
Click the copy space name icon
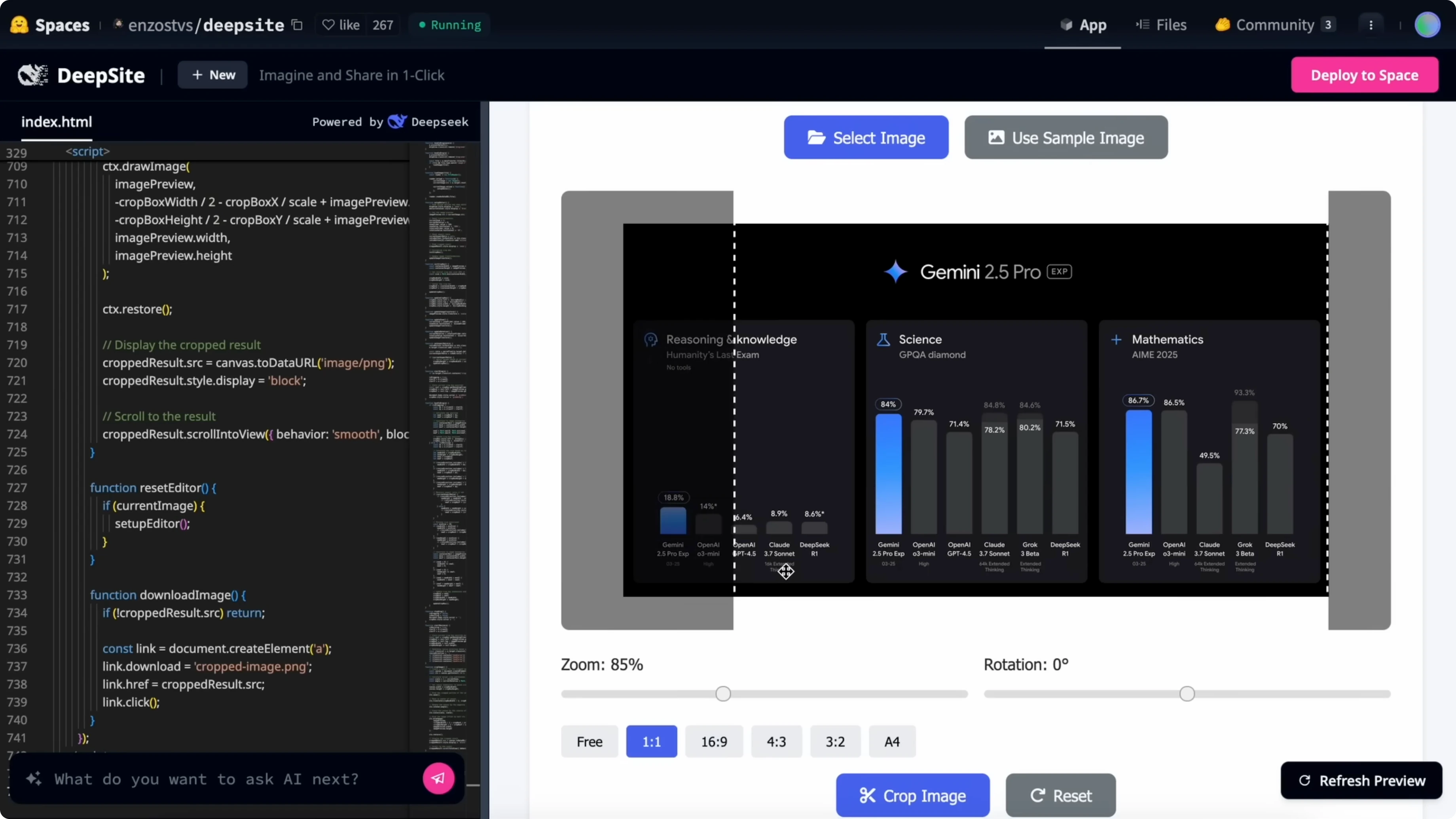(297, 25)
